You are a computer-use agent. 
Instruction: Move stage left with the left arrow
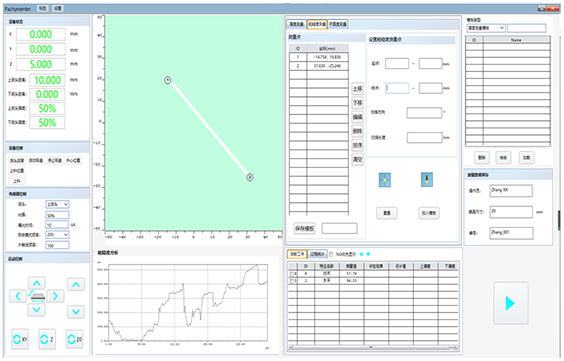(x=18, y=296)
